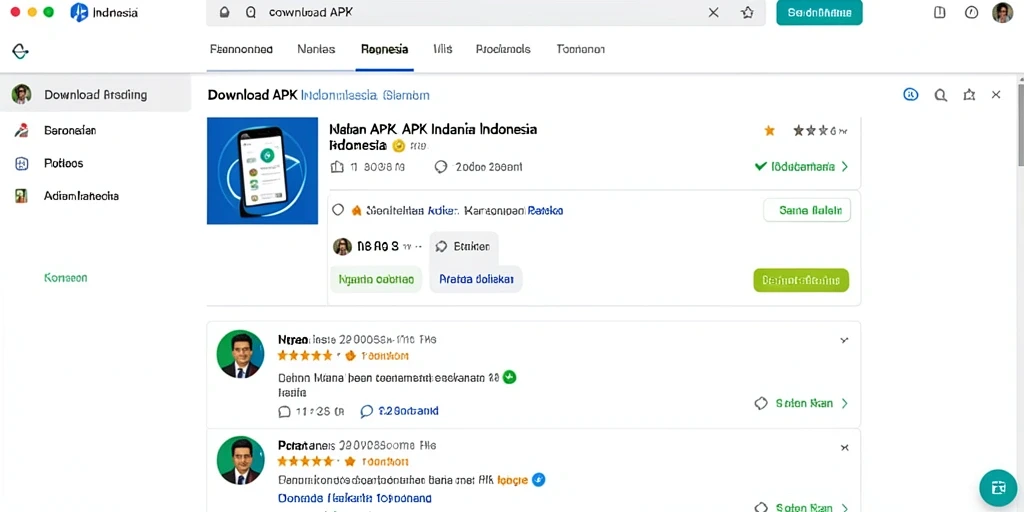Image resolution: width=1024 pixels, height=512 pixels.
Task: Expand the first review's chevron
Action: pos(844,340)
